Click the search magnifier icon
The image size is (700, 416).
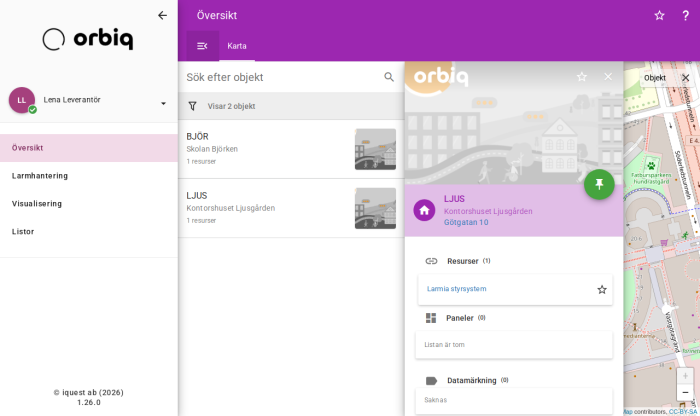click(389, 77)
